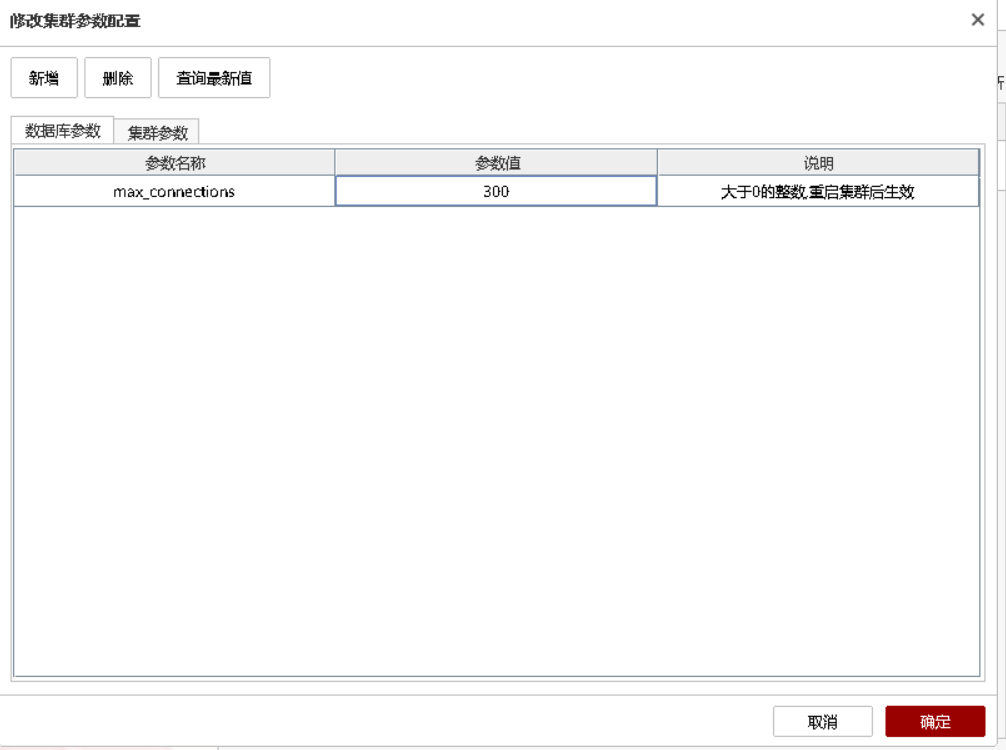The height and width of the screenshot is (750, 1006).
Task: Click the 修改集群参数配置 dialog title
Action: [x=76, y=20]
